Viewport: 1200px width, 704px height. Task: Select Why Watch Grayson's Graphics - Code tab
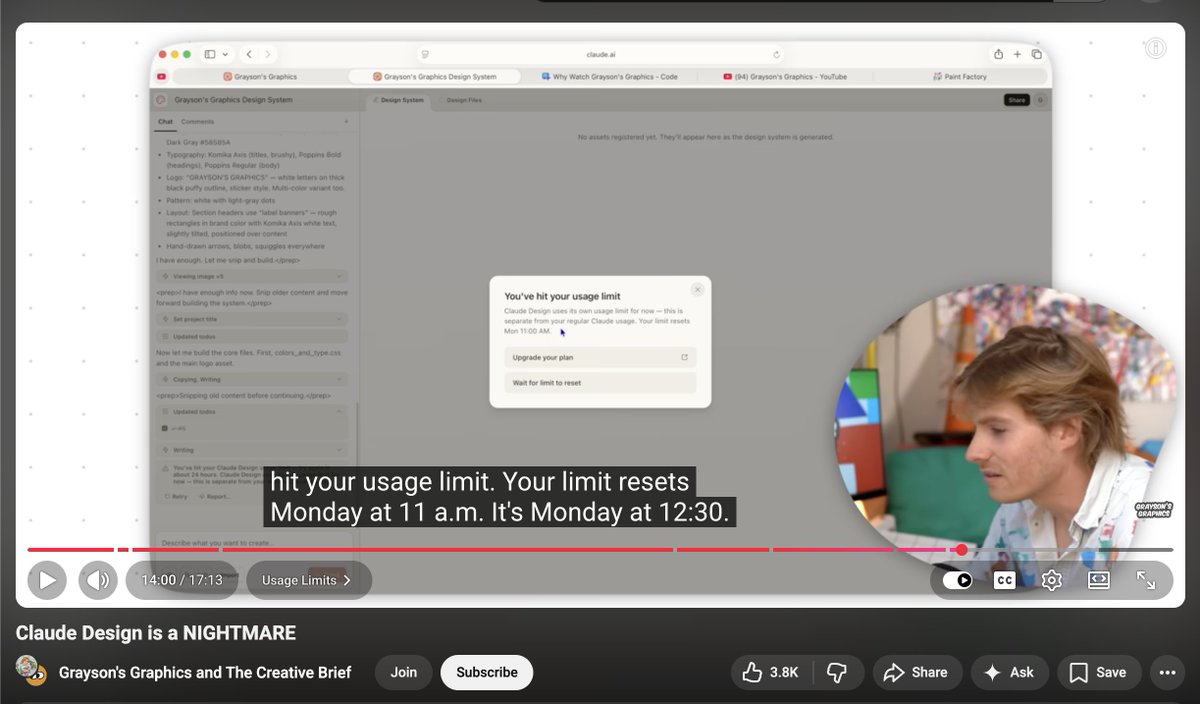(610, 77)
